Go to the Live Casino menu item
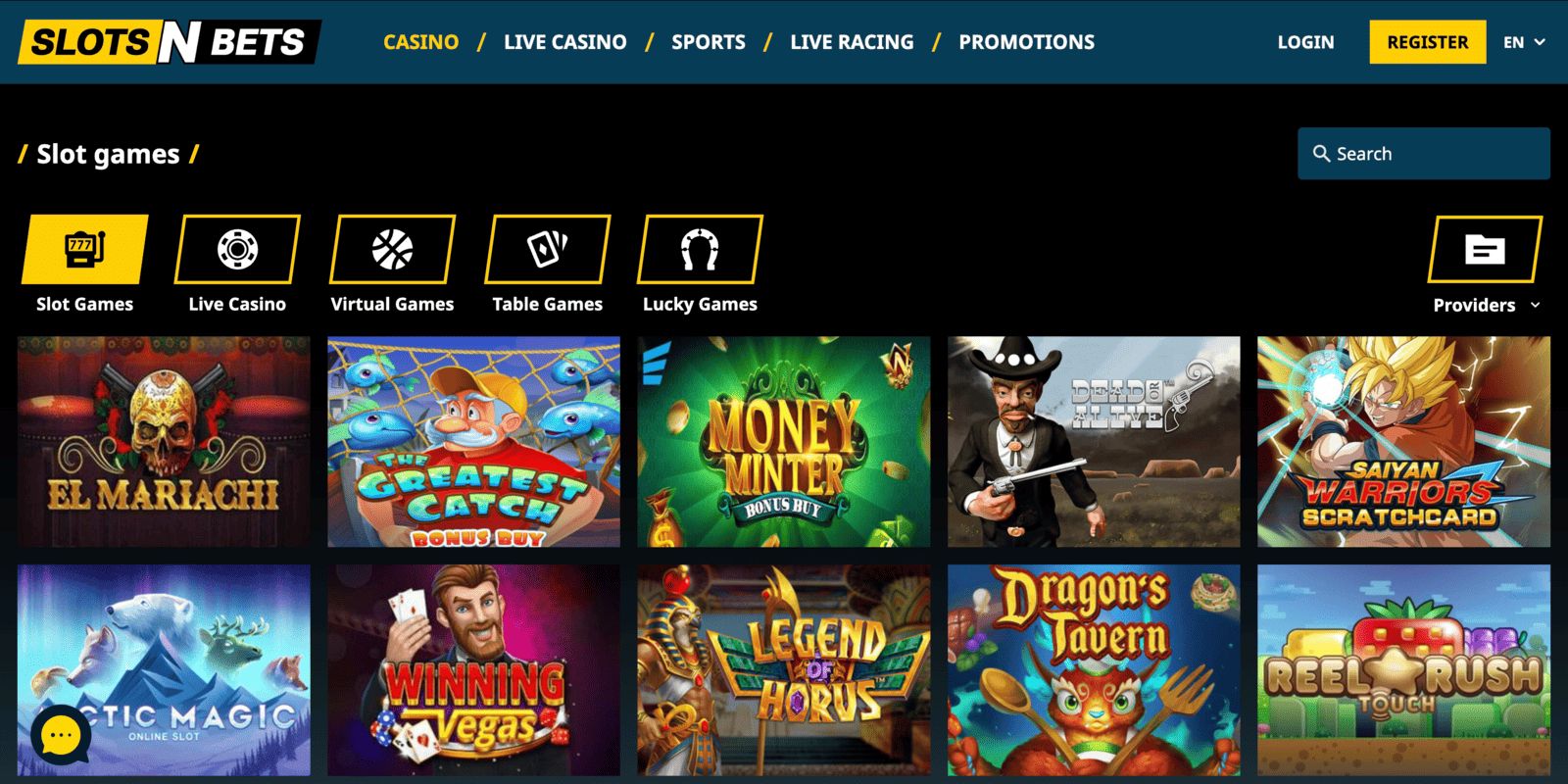 pos(565,42)
